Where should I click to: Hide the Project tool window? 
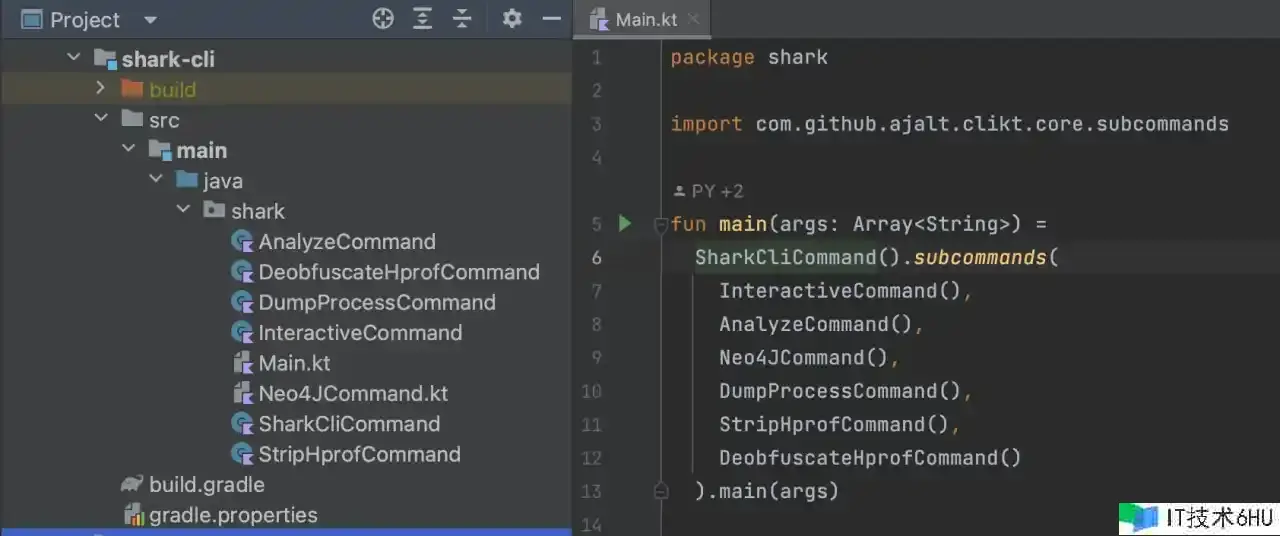551,19
